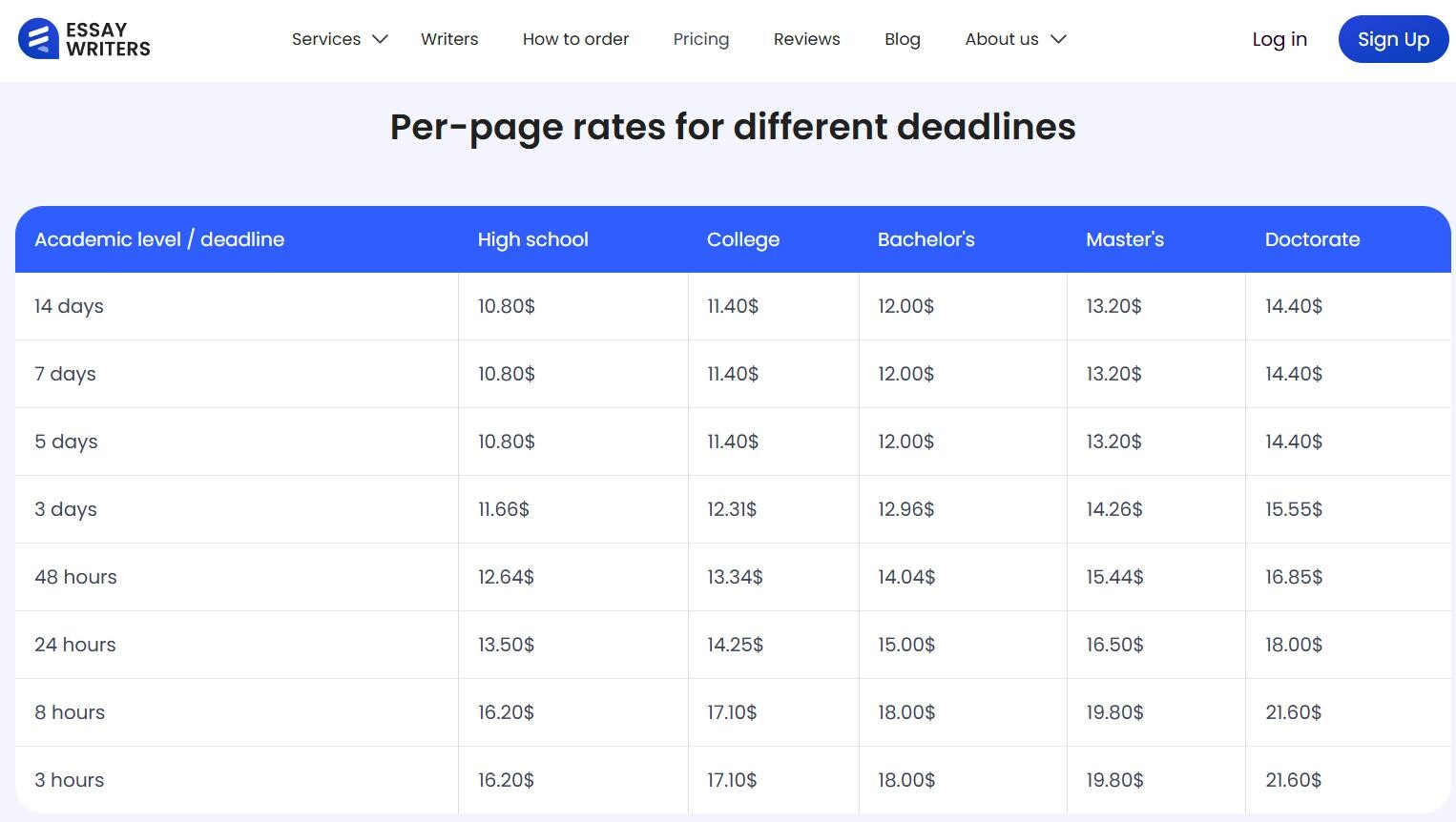Click the Master's column header

1125,239
